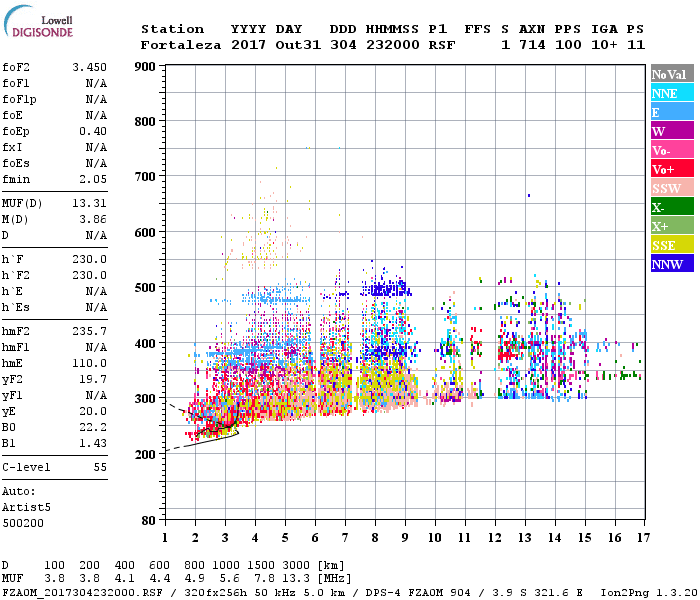Click the C-level value 55
700x600 pixels.
click(99, 467)
